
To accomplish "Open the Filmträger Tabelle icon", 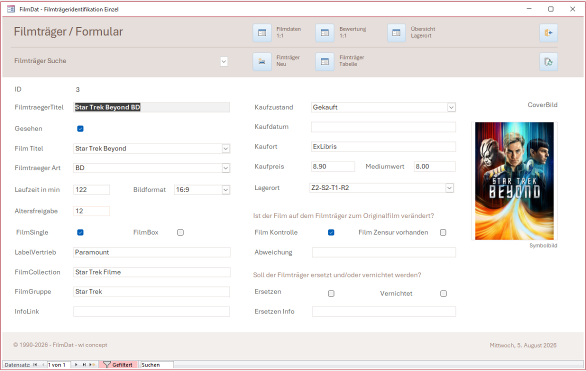I will (325, 62).
